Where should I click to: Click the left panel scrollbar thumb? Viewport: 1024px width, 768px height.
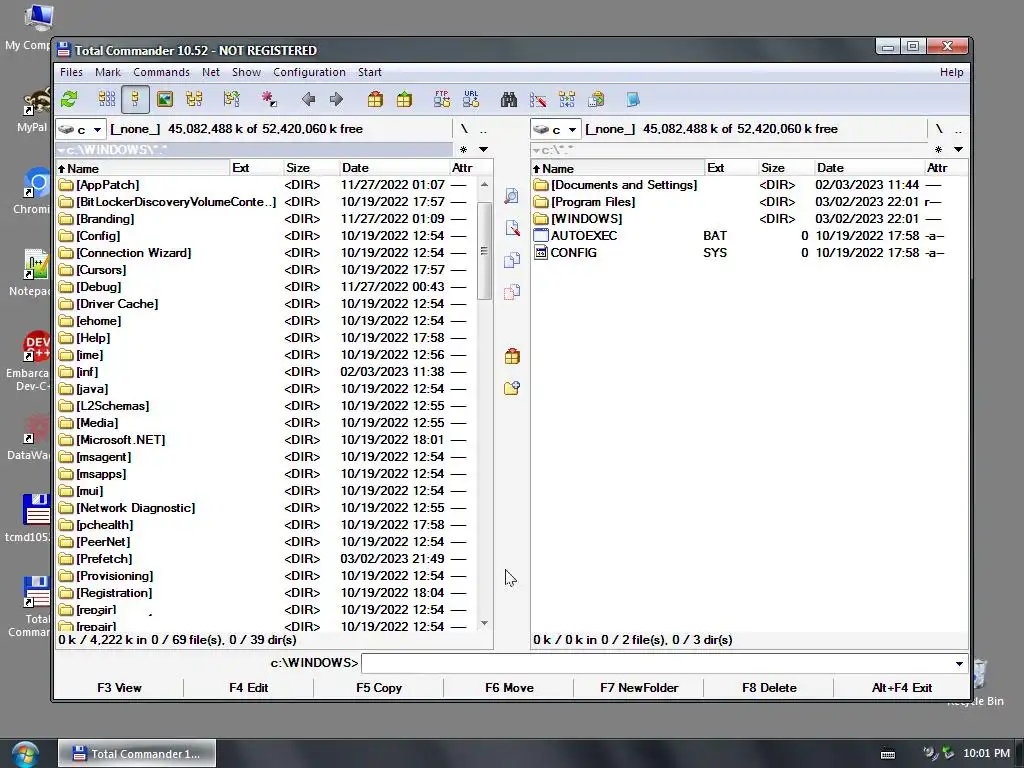pyautogui.click(x=484, y=251)
